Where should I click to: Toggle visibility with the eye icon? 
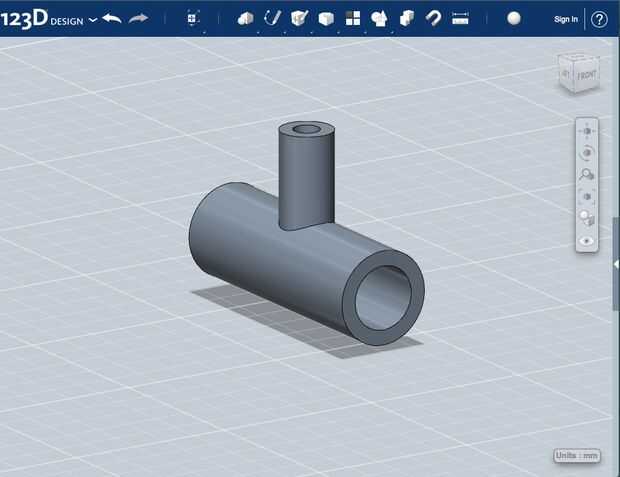587,241
